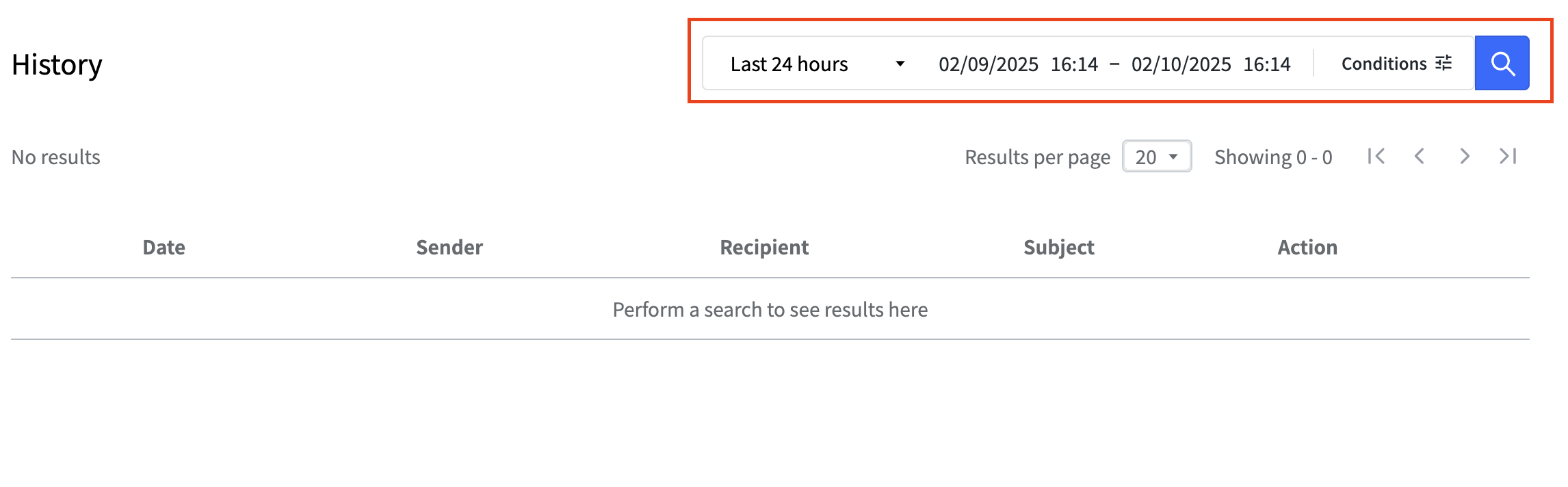Screen dimensions: 1568x487
Task: Click the end date 02/10/2025 field
Action: click(1181, 64)
